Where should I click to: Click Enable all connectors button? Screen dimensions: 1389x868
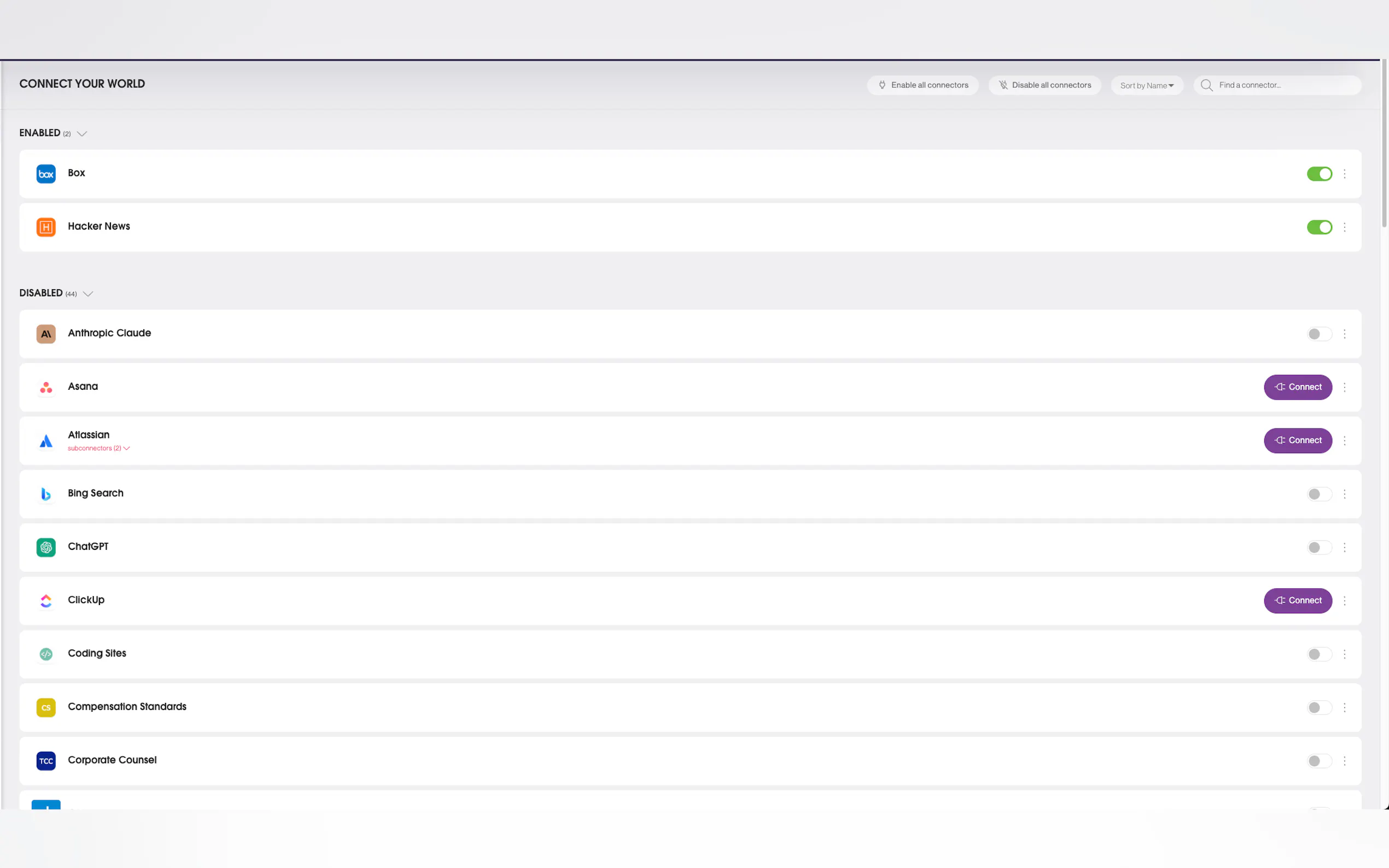pyautogui.click(x=923, y=85)
